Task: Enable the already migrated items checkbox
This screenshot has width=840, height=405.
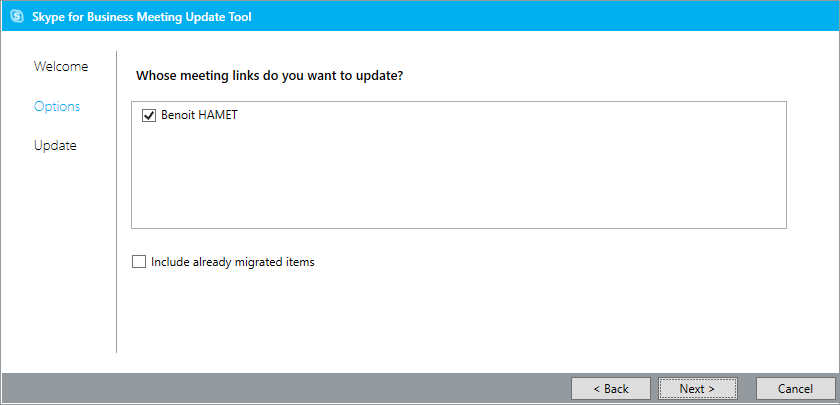Action: click(139, 262)
